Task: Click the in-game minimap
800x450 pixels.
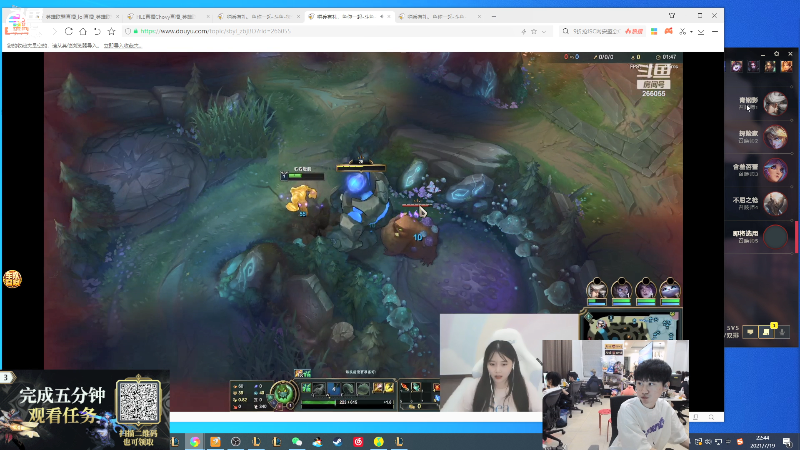Action: (631, 326)
